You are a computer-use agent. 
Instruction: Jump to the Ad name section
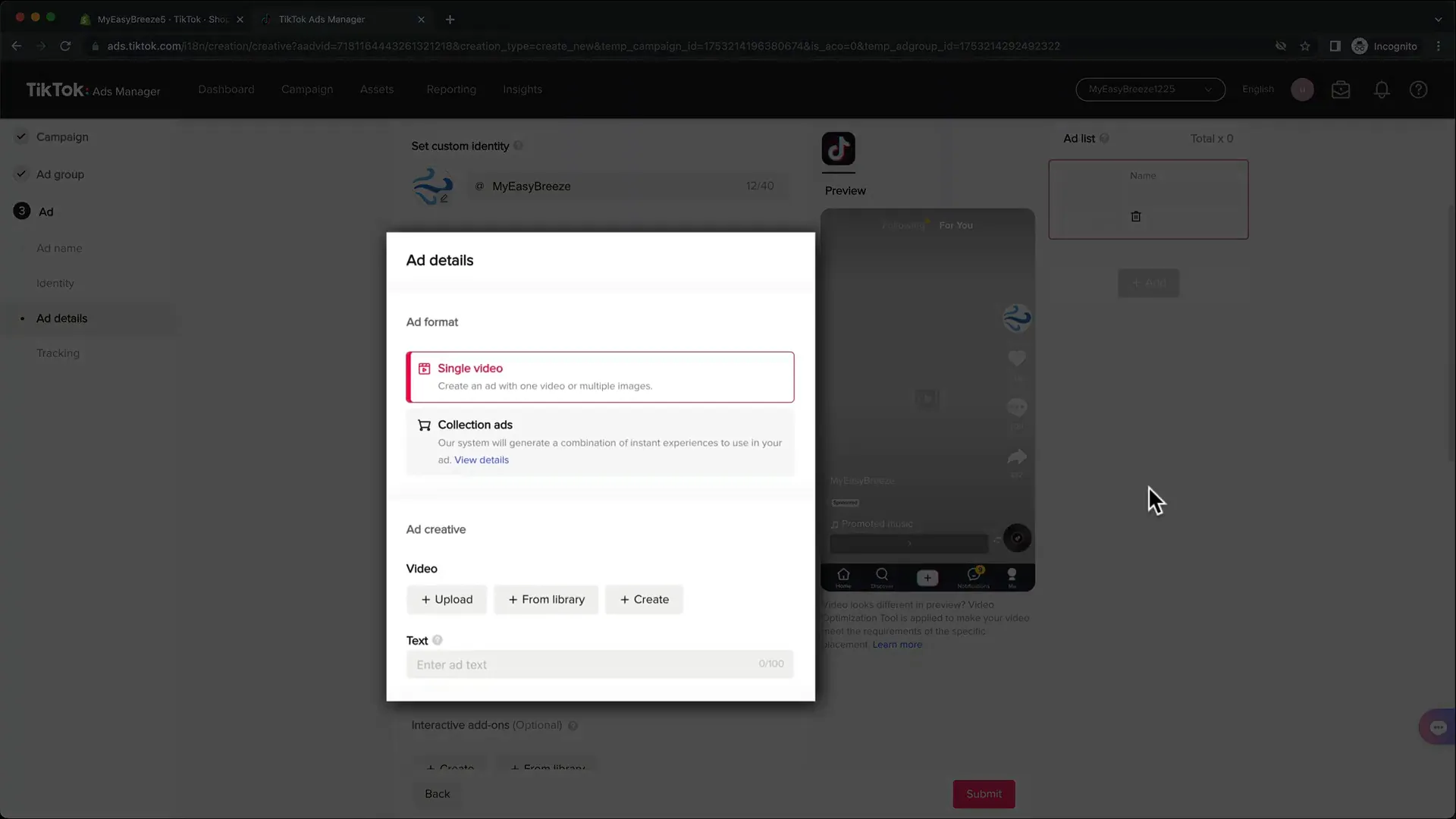59,248
